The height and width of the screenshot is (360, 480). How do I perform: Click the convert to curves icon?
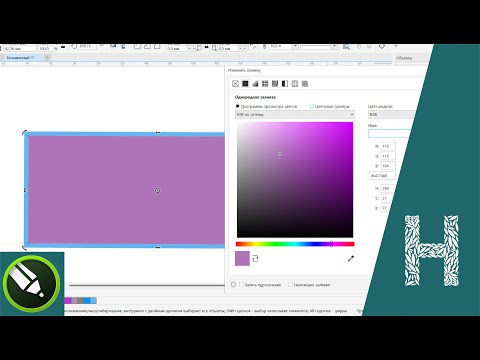(x=382, y=47)
